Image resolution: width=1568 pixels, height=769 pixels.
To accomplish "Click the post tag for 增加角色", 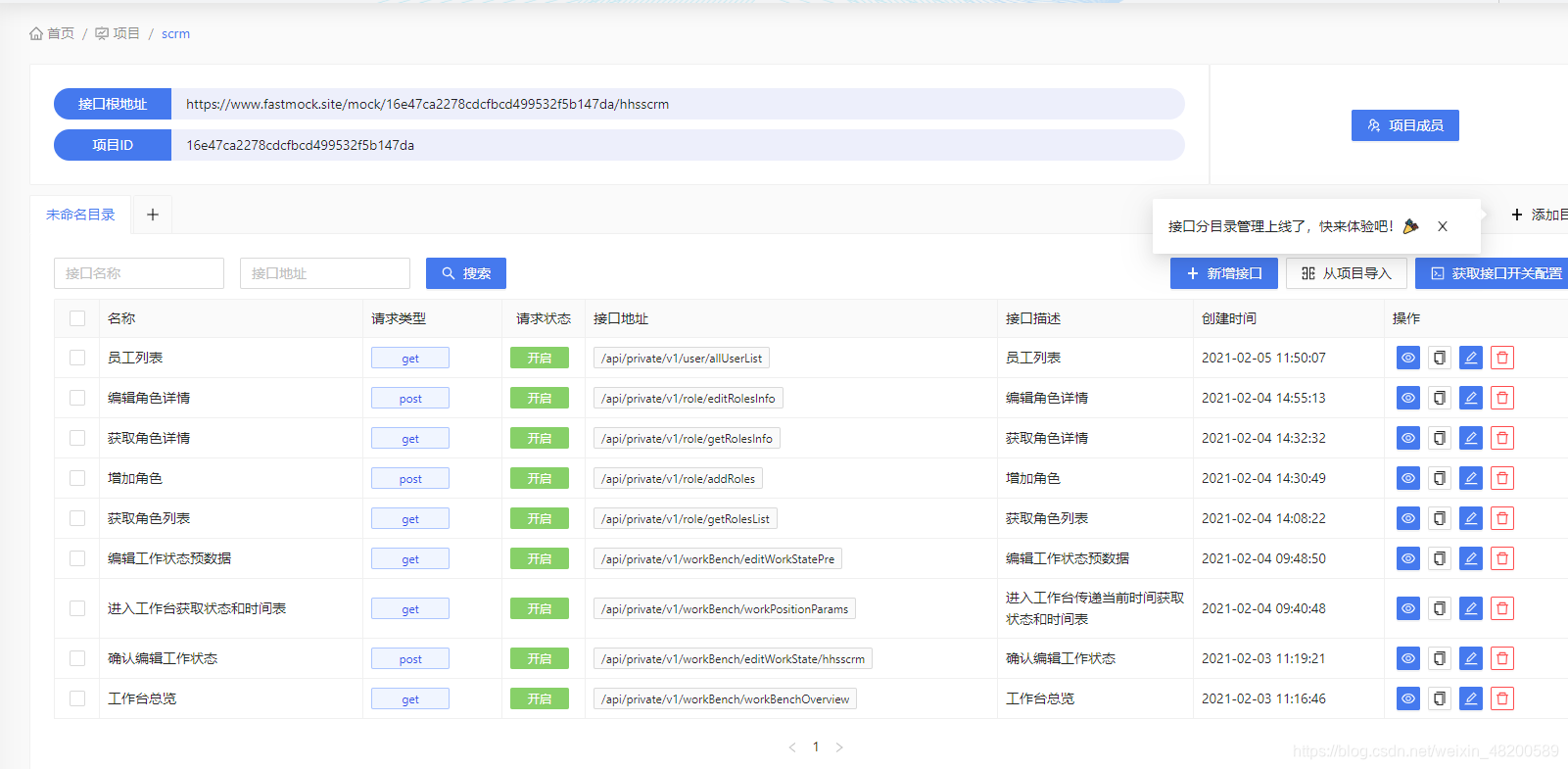I will click(410, 478).
